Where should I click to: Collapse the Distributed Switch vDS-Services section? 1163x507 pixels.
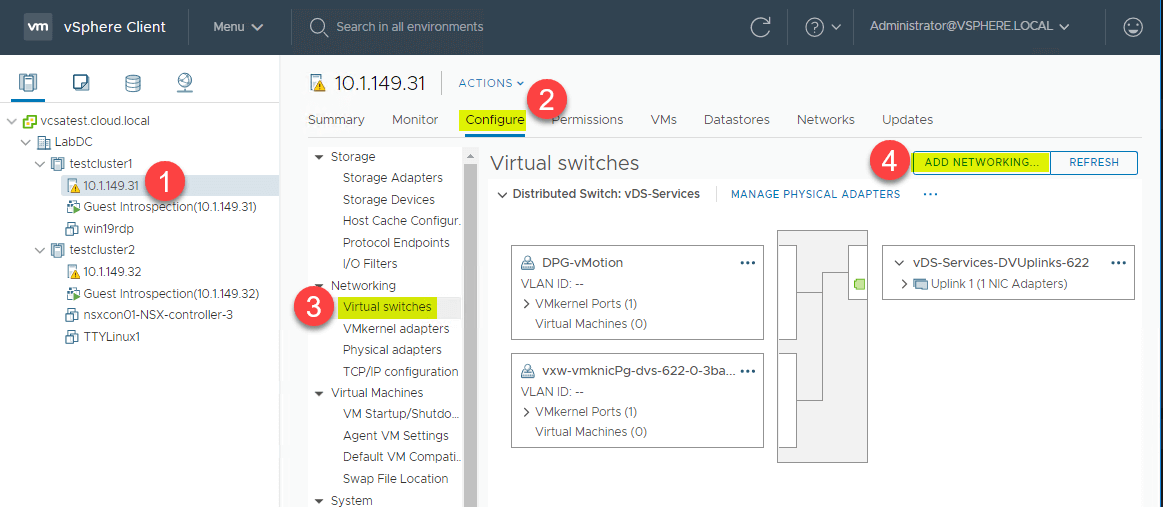tap(502, 194)
